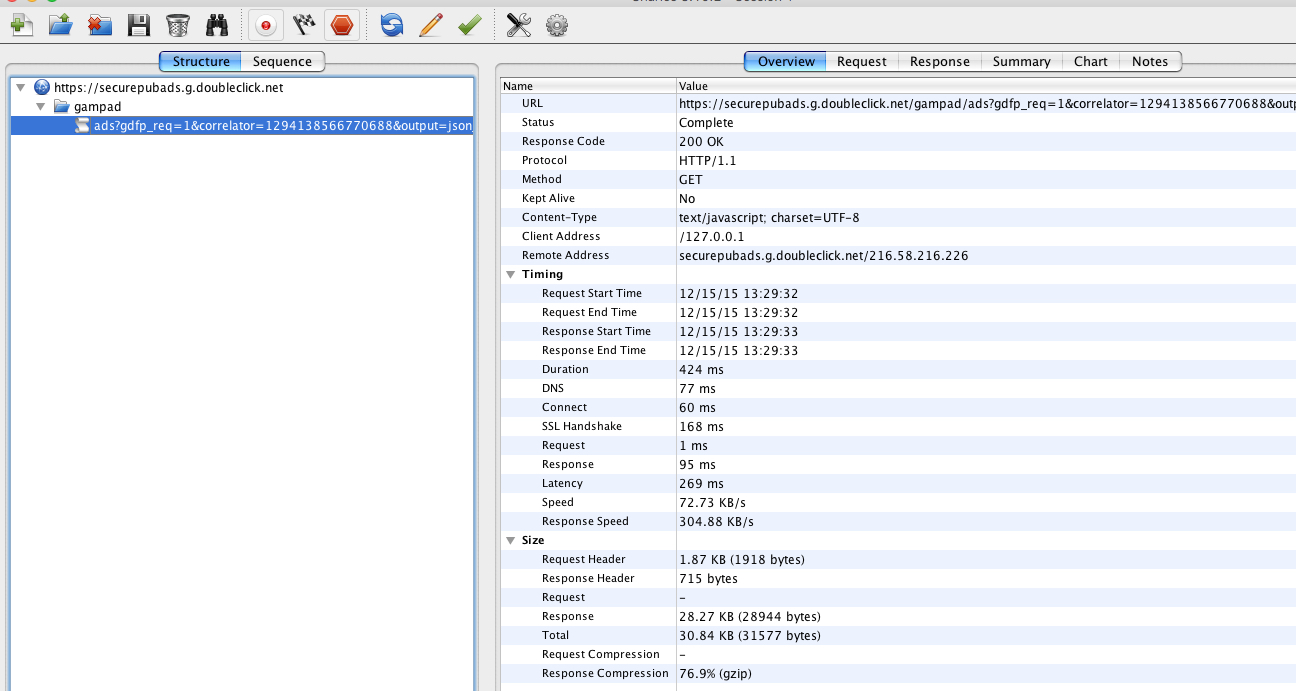This screenshot has width=1296, height=691.
Task: Collapse the gampad folder node
Action: click(40, 106)
